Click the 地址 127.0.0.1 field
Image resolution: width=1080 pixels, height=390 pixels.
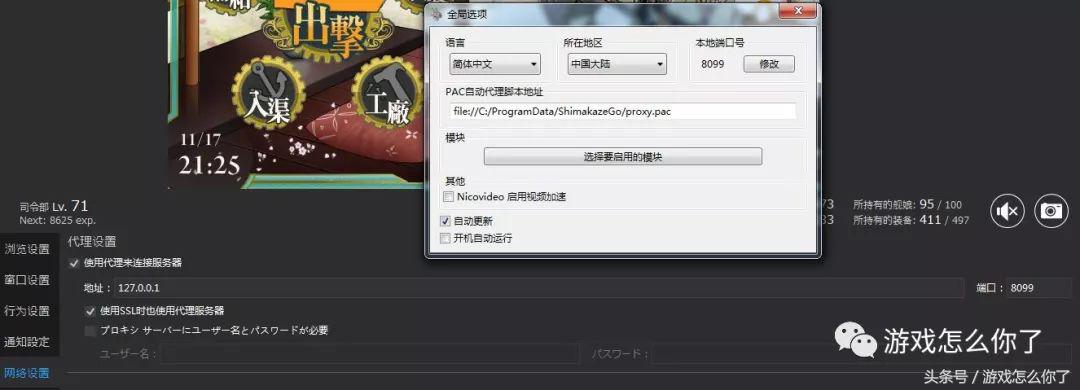pyautogui.click(x=540, y=288)
